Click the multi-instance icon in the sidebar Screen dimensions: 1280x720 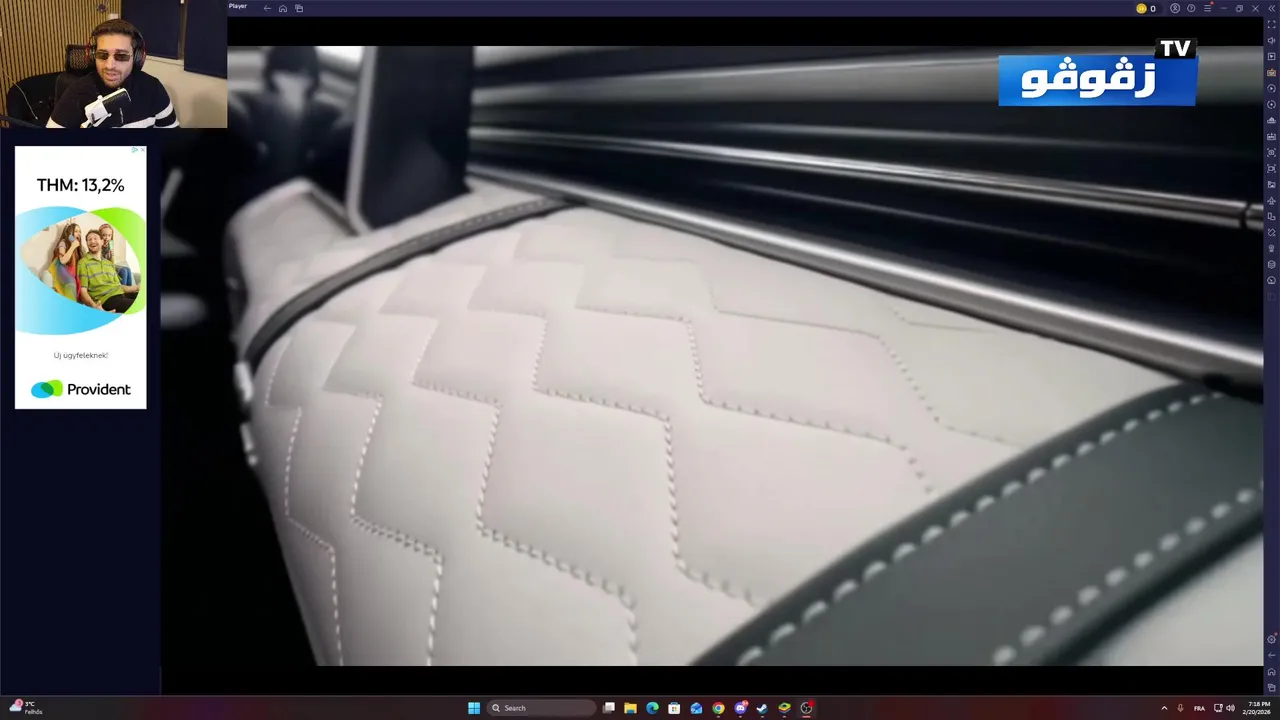[1271, 216]
